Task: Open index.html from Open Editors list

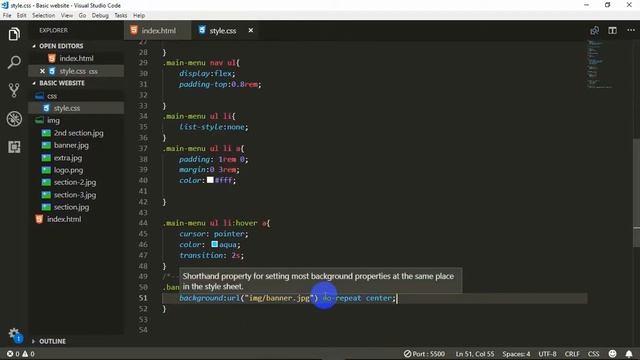Action: 76,58
